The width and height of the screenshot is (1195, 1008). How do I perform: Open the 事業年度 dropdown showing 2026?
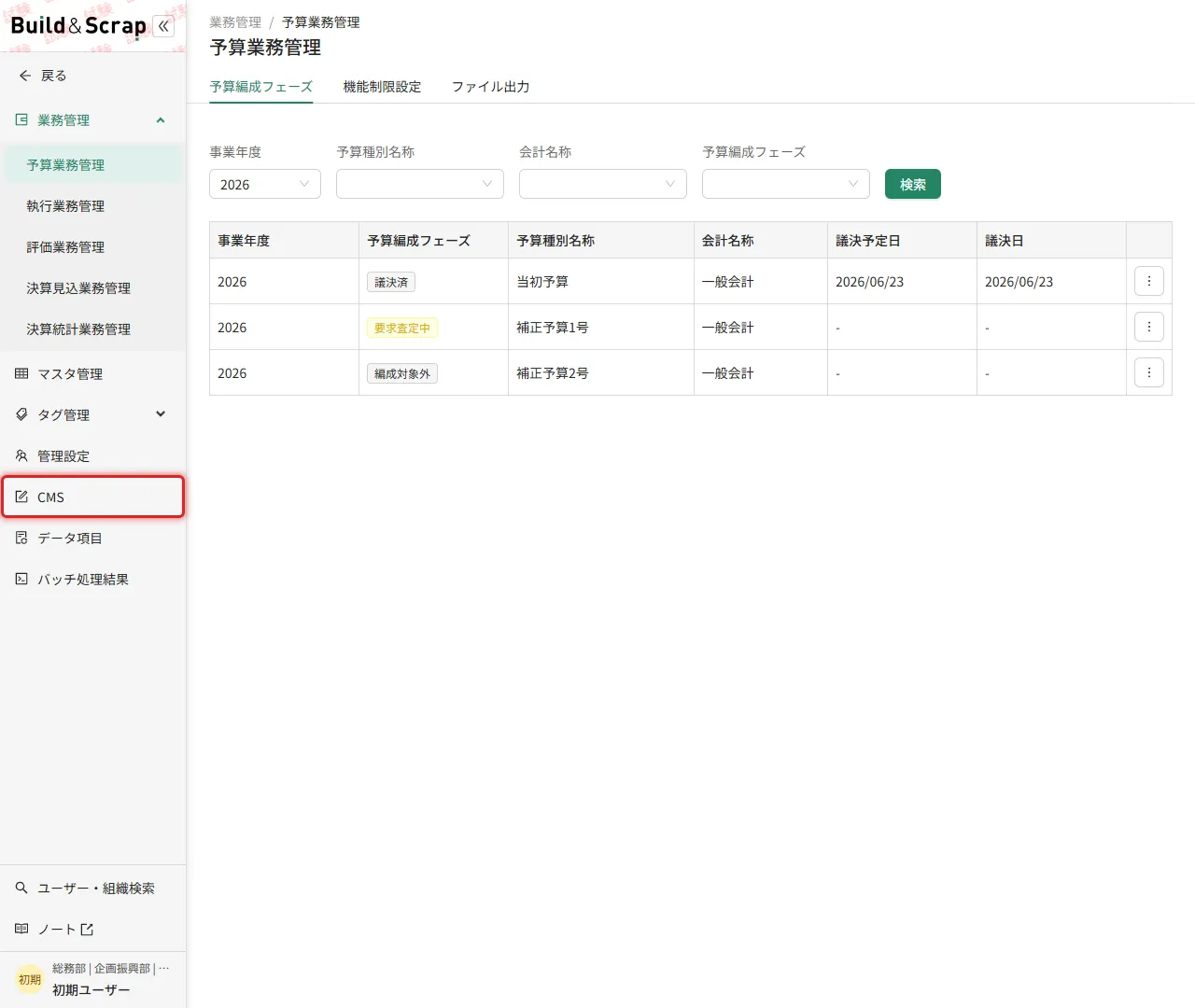(265, 184)
